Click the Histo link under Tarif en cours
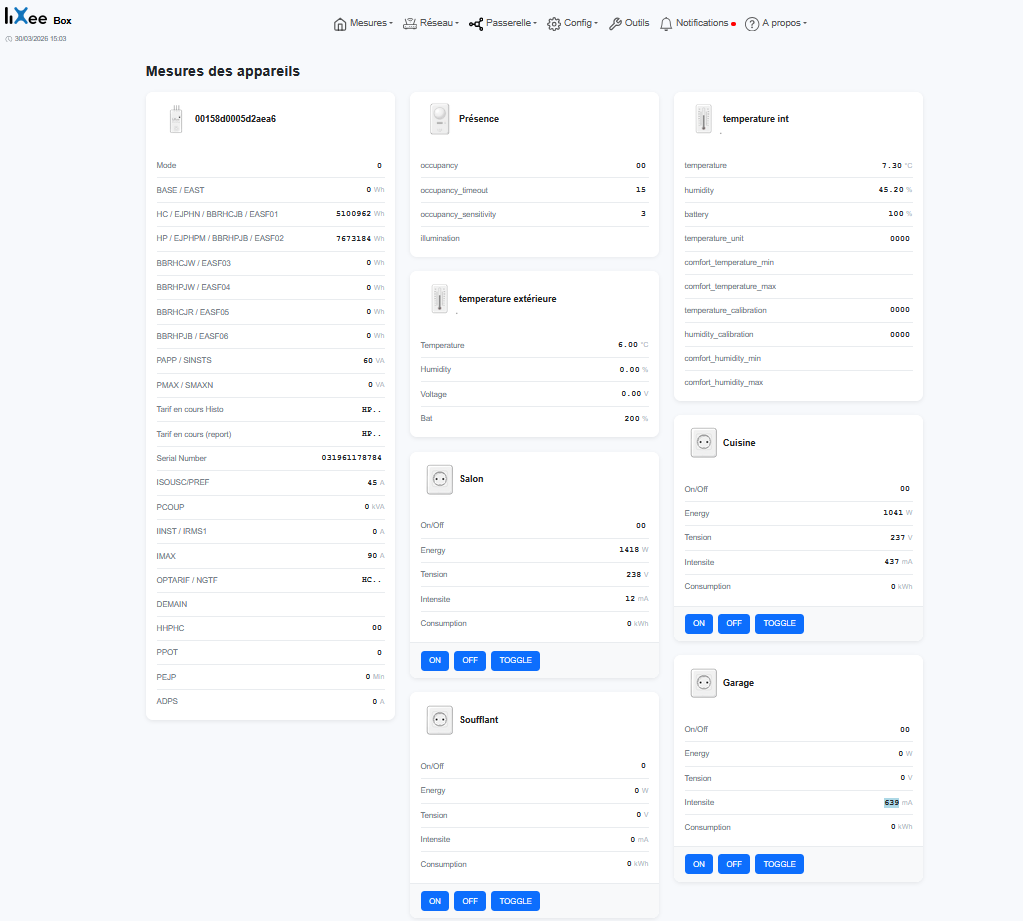The height and width of the screenshot is (921, 1023). coord(214,409)
